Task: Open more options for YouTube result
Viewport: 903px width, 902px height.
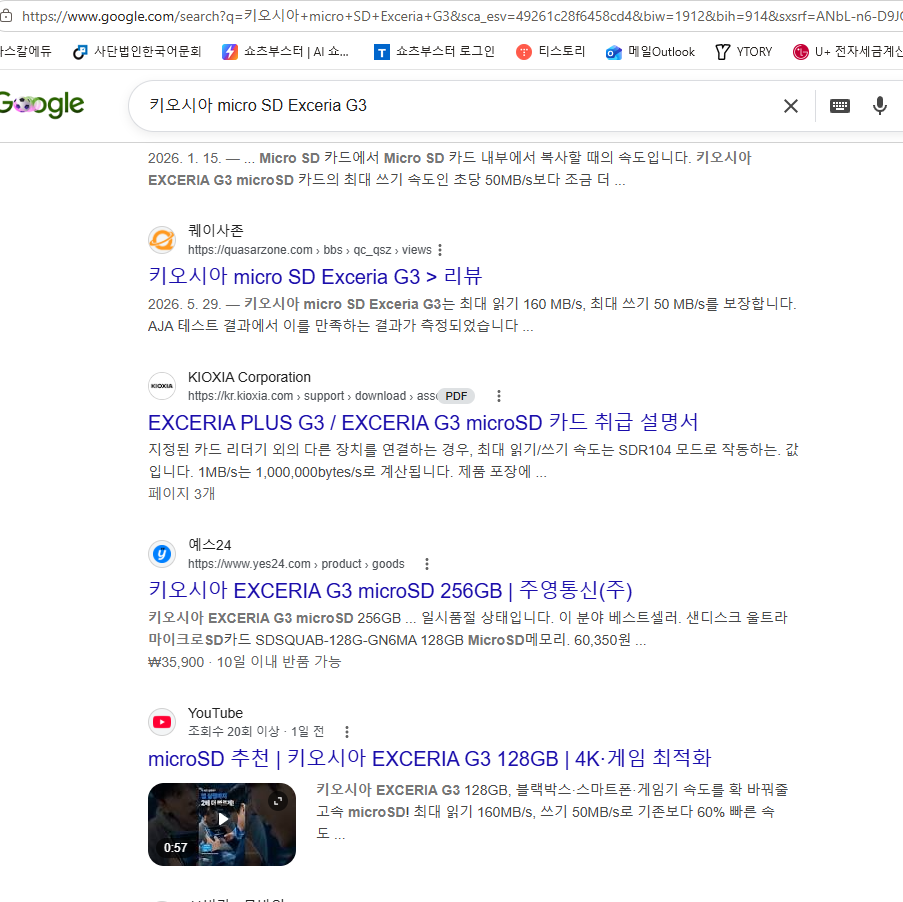Action: point(347,732)
